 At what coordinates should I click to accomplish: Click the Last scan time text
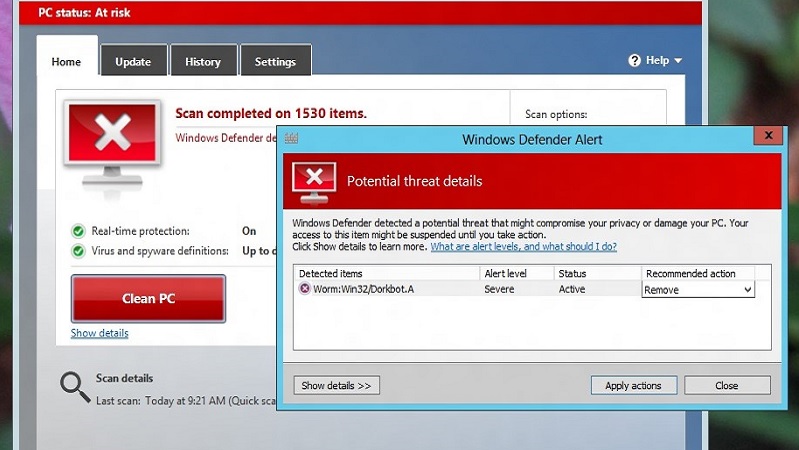click(x=187, y=401)
